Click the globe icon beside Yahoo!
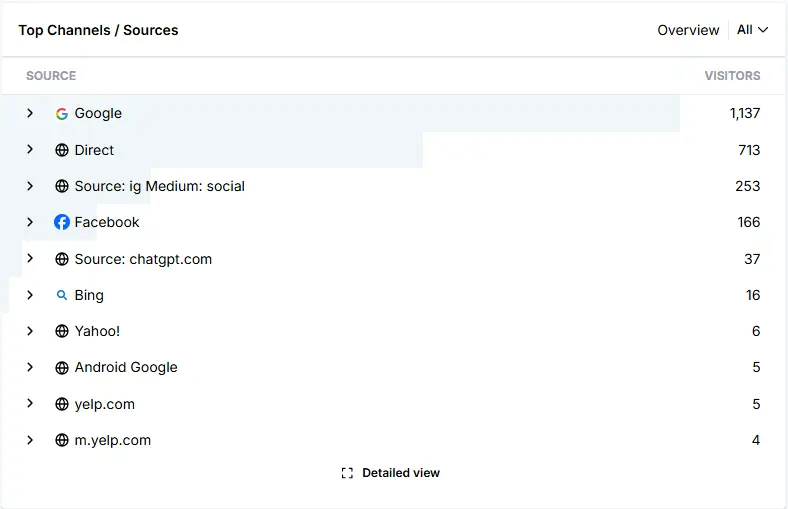Image resolution: width=788 pixels, height=509 pixels. (62, 331)
